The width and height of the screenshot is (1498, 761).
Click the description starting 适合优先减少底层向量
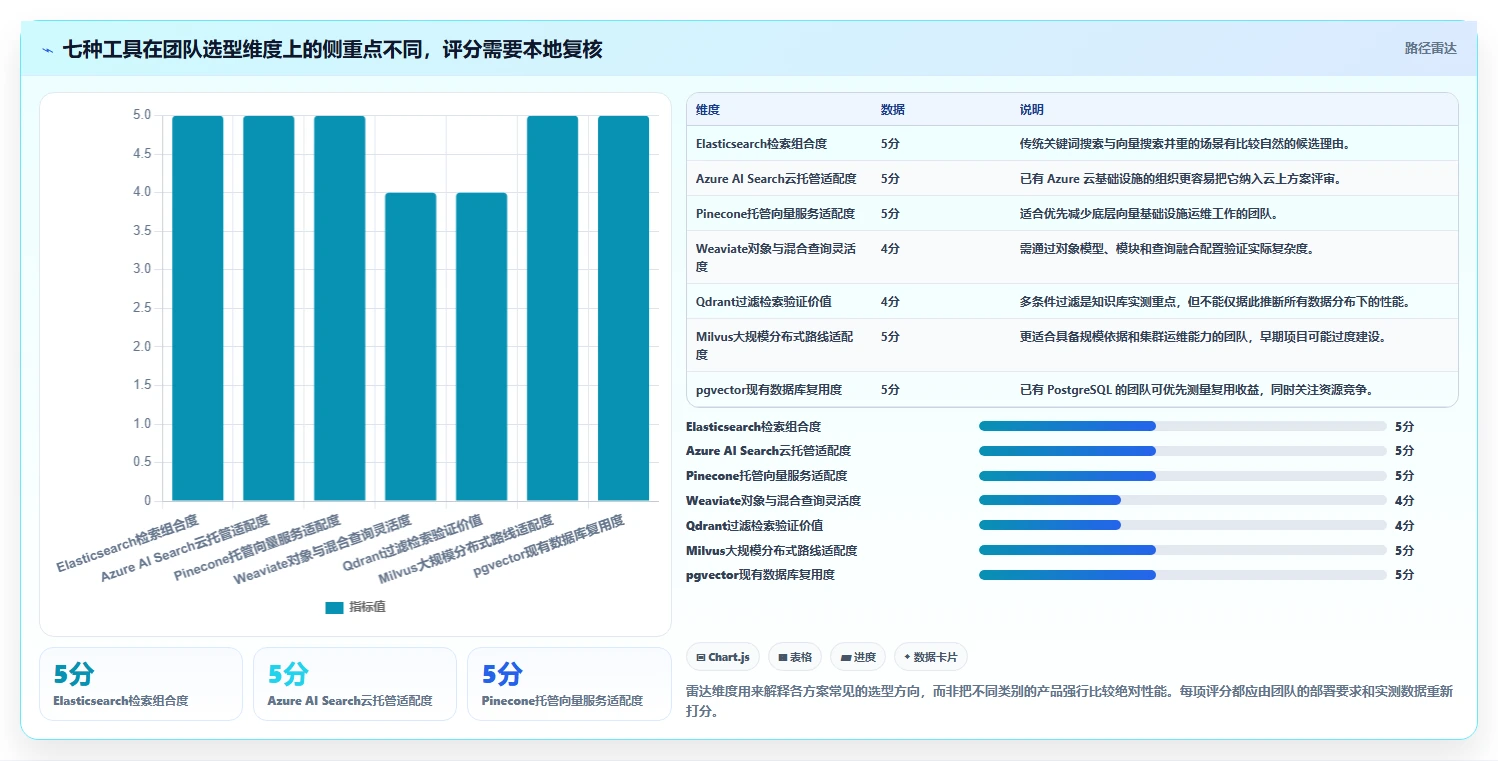click(1151, 214)
